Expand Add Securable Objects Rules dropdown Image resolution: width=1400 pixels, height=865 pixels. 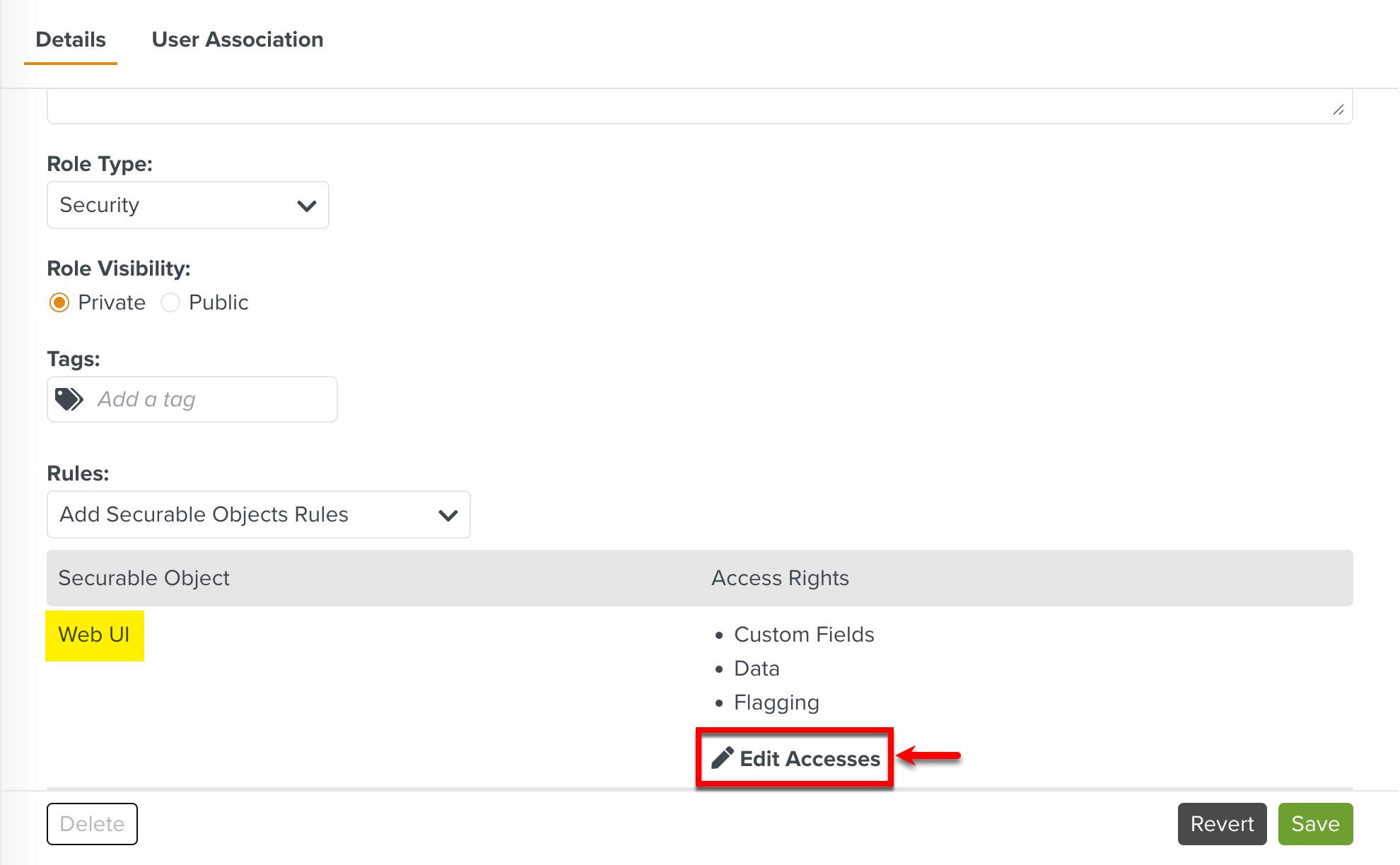(x=258, y=514)
